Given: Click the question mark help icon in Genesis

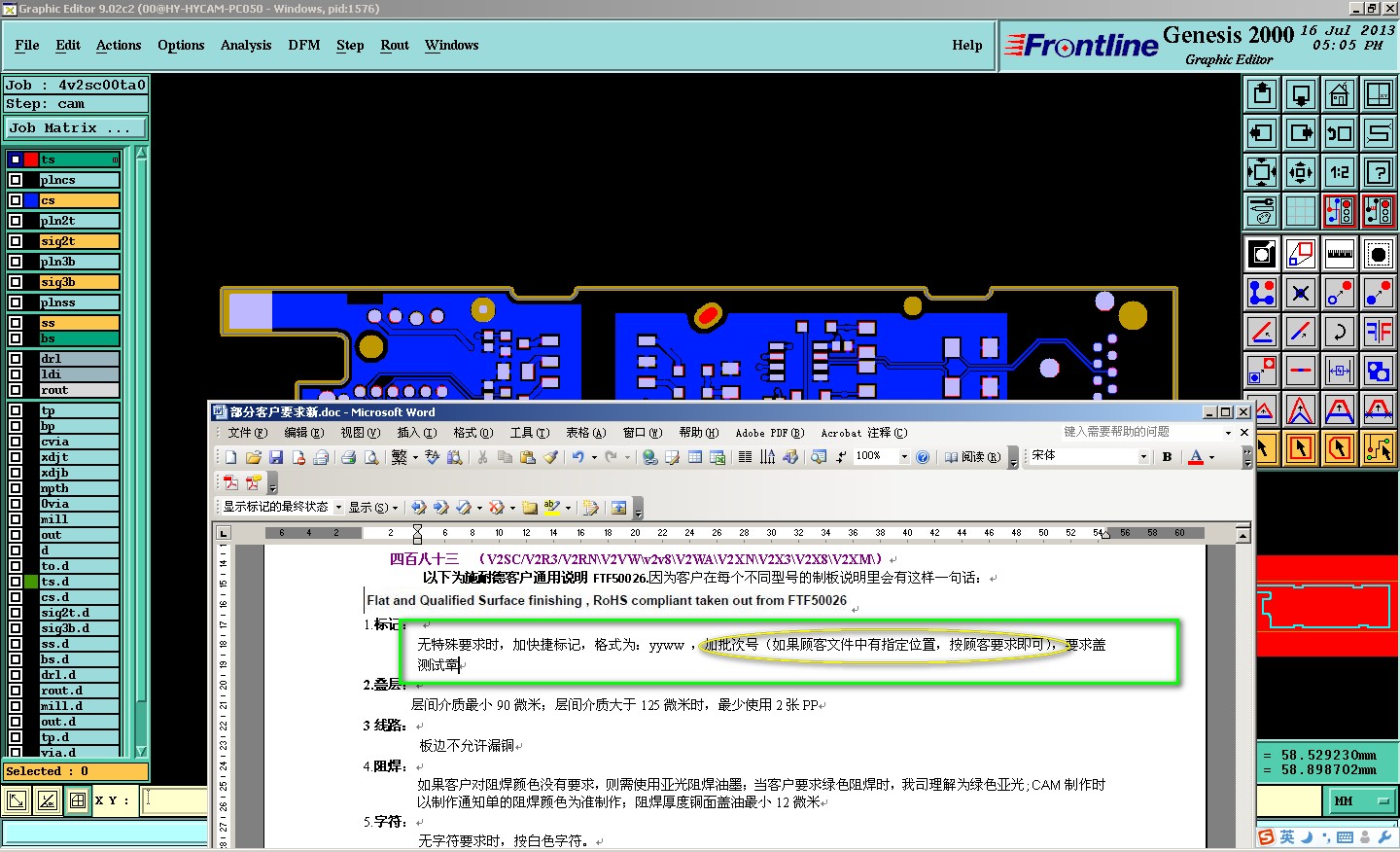Looking at the screenshot, I should click(1379, 172).
